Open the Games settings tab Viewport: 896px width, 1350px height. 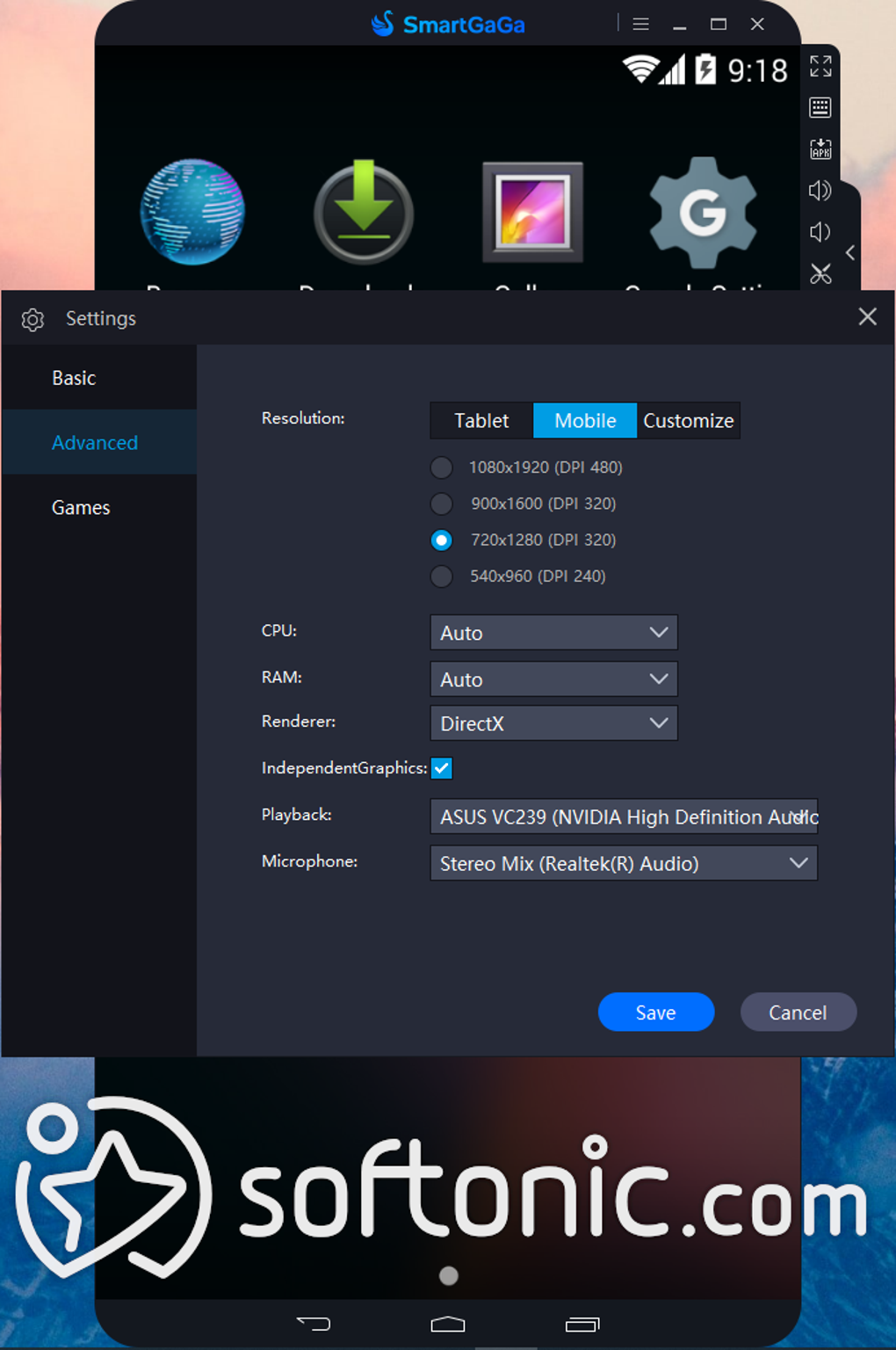tap(99, 507)
